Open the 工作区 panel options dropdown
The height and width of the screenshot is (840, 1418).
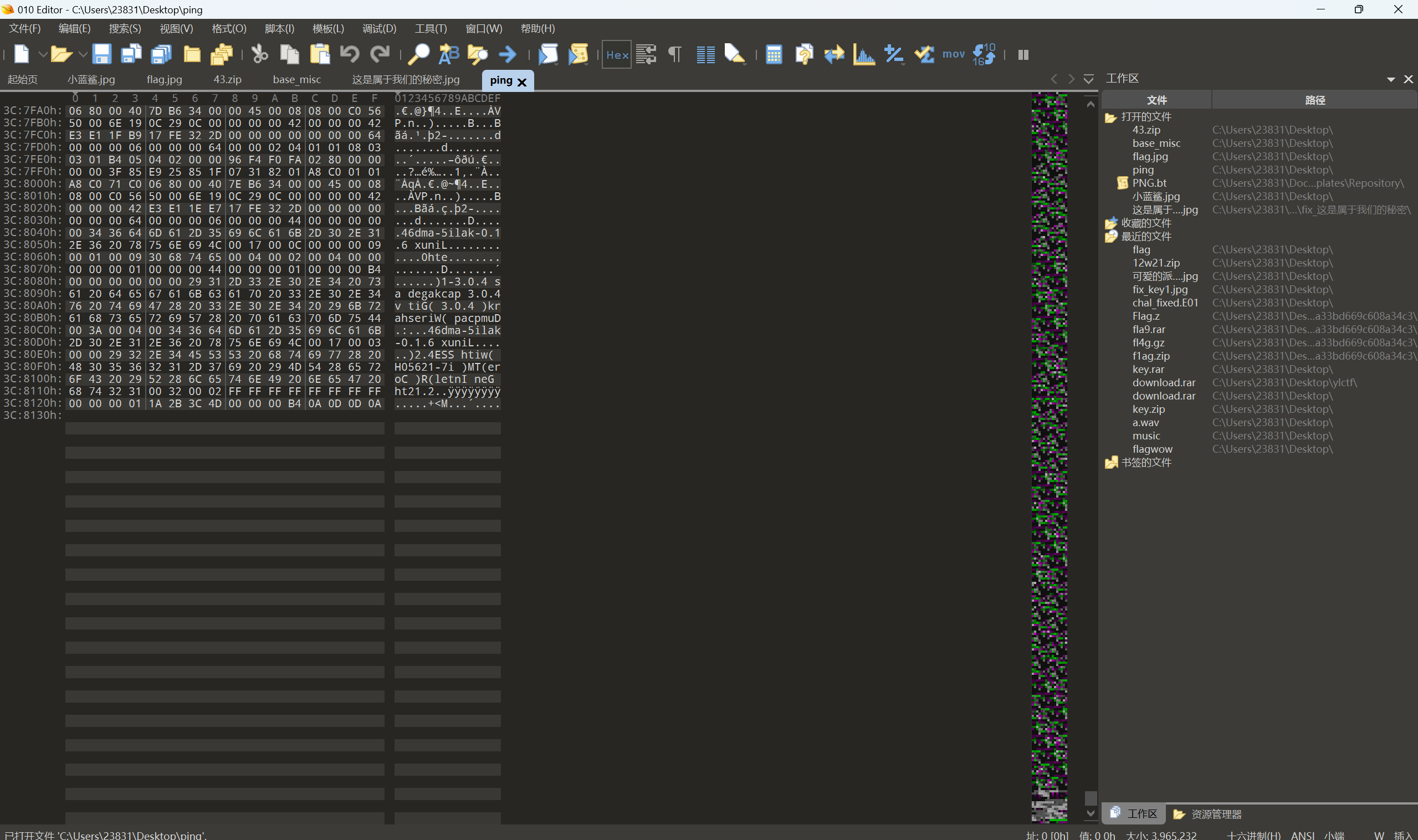[1391, 79]
